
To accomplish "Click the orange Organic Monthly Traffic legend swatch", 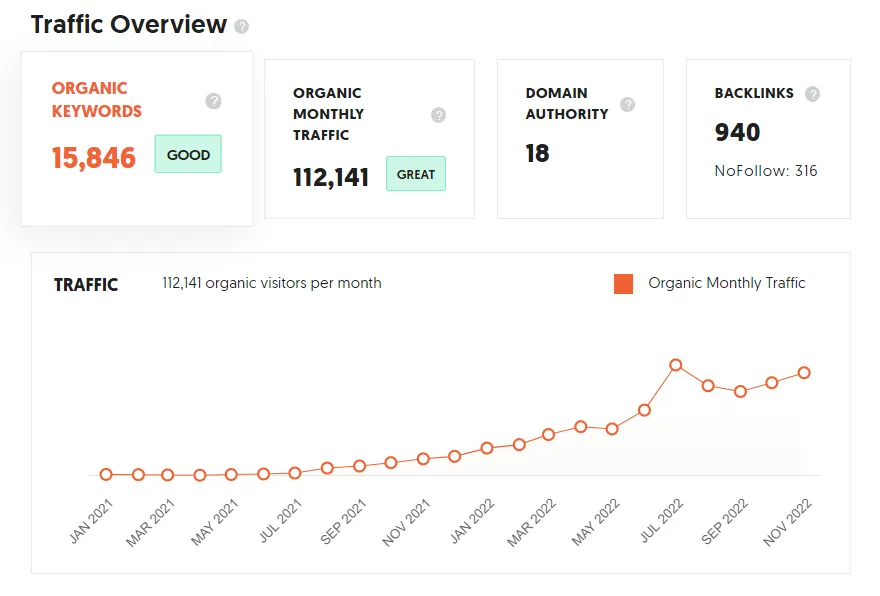I will tap(623, 284).
